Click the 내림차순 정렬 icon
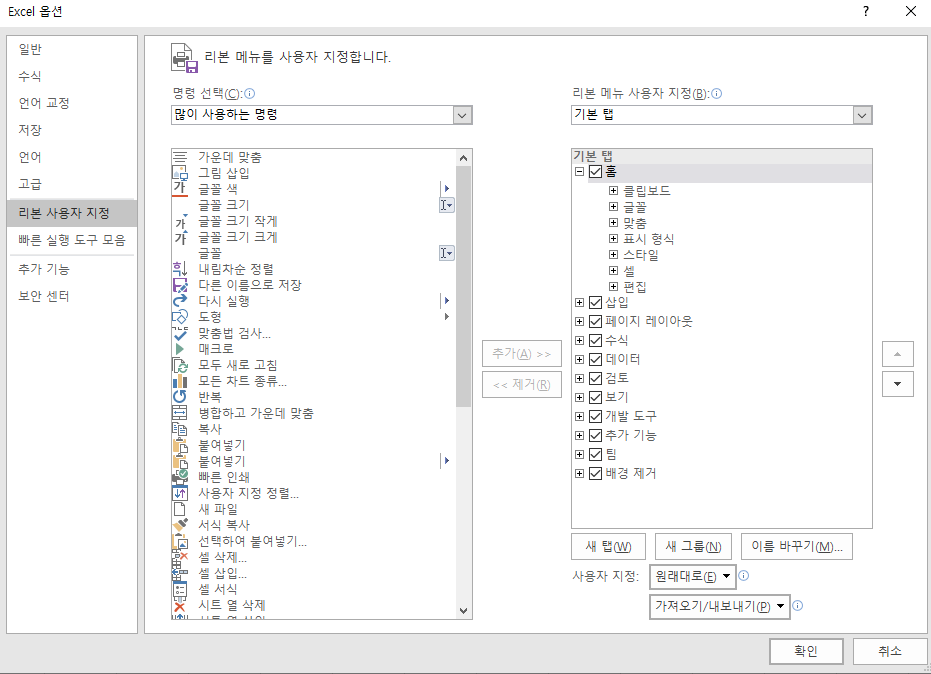 [180, 269]
